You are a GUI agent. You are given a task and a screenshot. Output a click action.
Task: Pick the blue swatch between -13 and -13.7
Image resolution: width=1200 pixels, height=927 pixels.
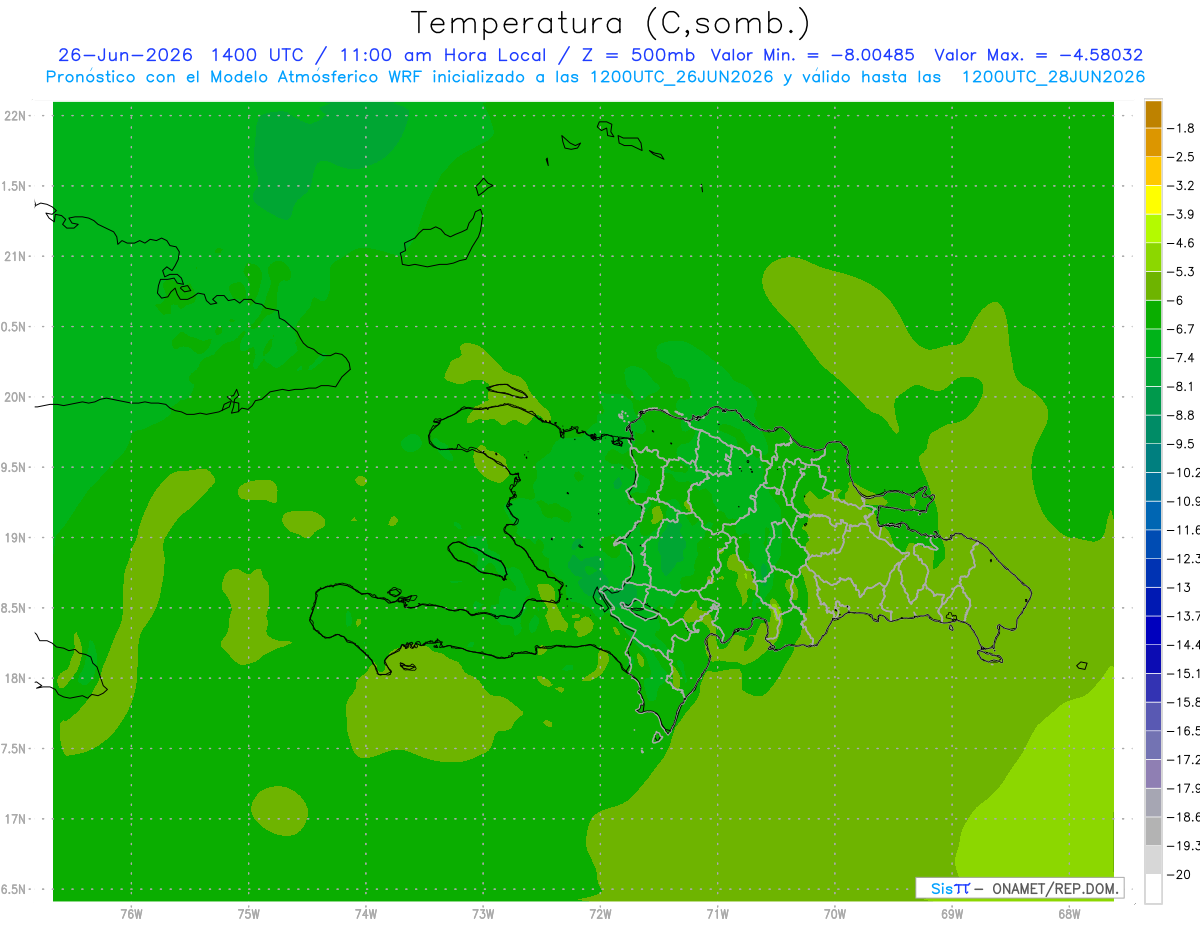(1153, 602)
